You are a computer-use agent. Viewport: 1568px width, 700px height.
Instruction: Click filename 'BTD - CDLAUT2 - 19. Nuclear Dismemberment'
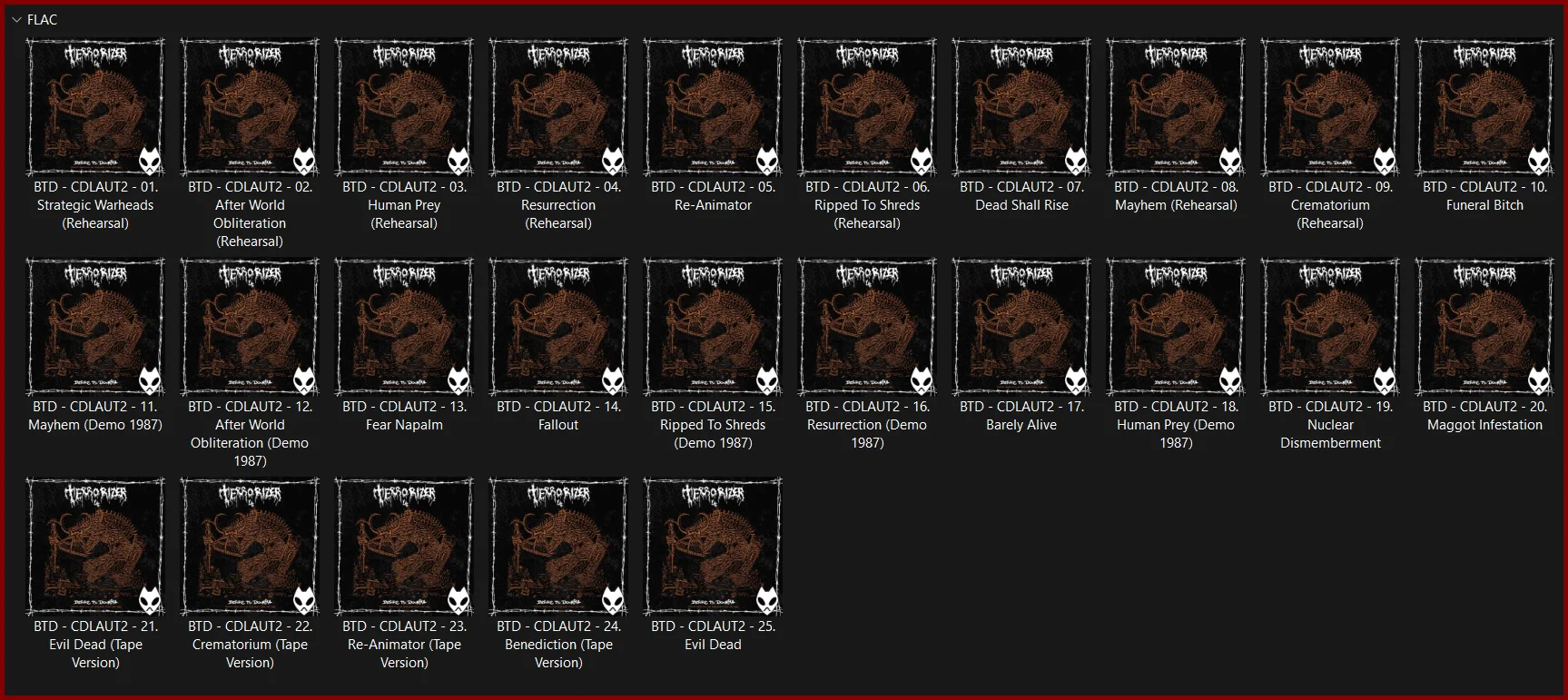coord(1330,425)
